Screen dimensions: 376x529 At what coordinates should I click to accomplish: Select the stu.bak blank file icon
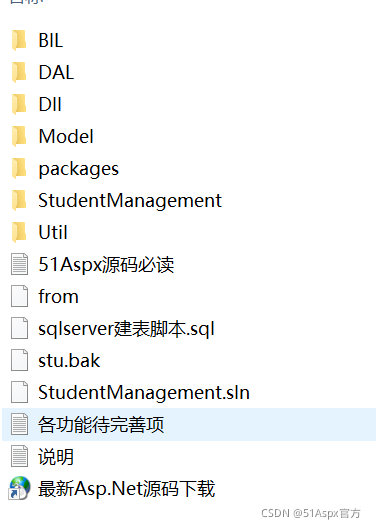20,360
